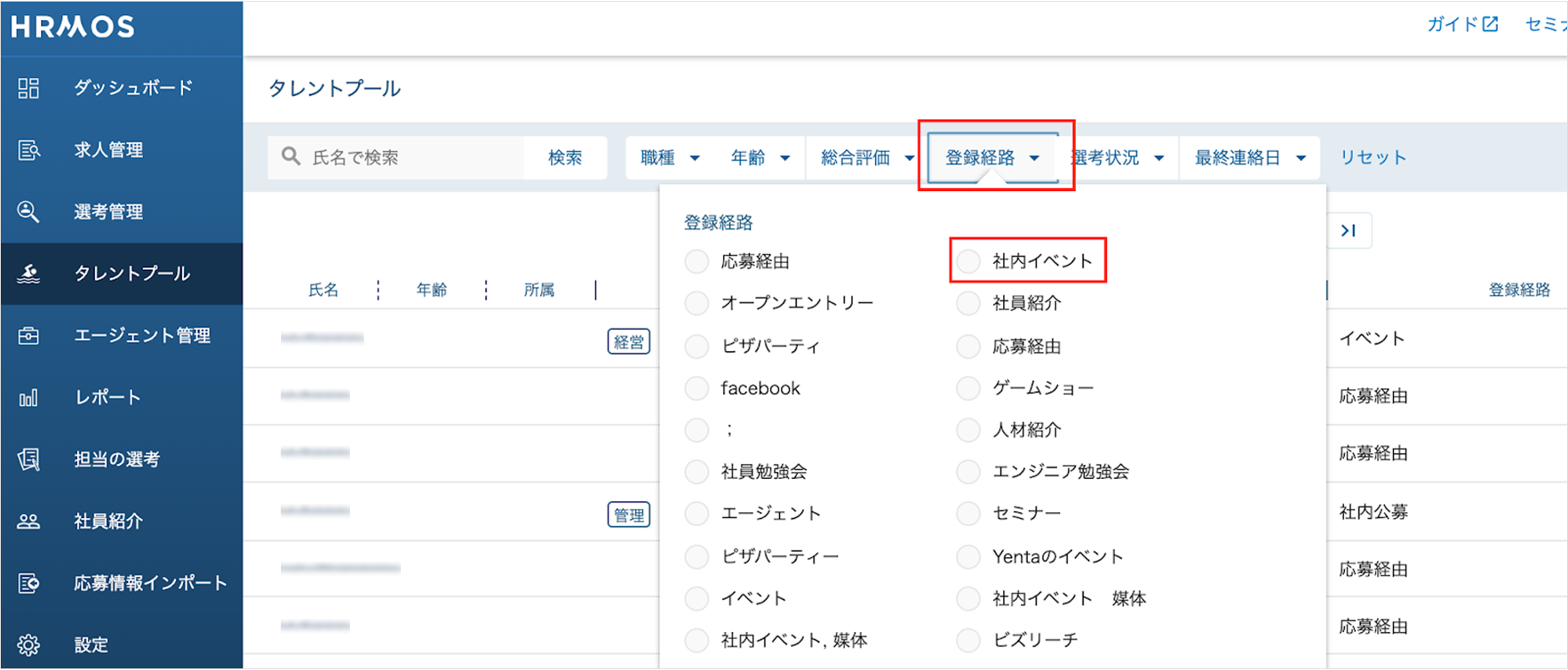Click the 検索 button

point(565,158)
